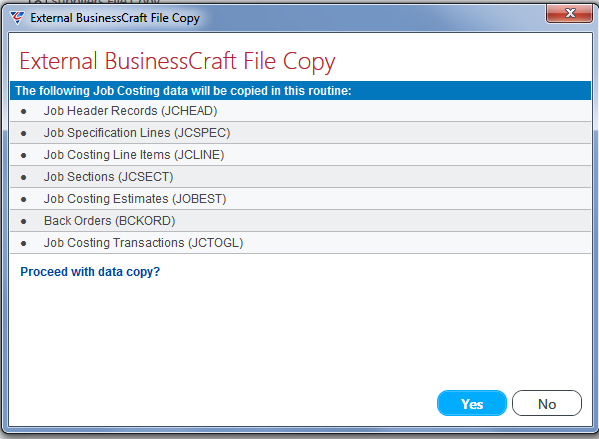Select the Job Specification Lines (JCSPEC) row

coord(300,133)
